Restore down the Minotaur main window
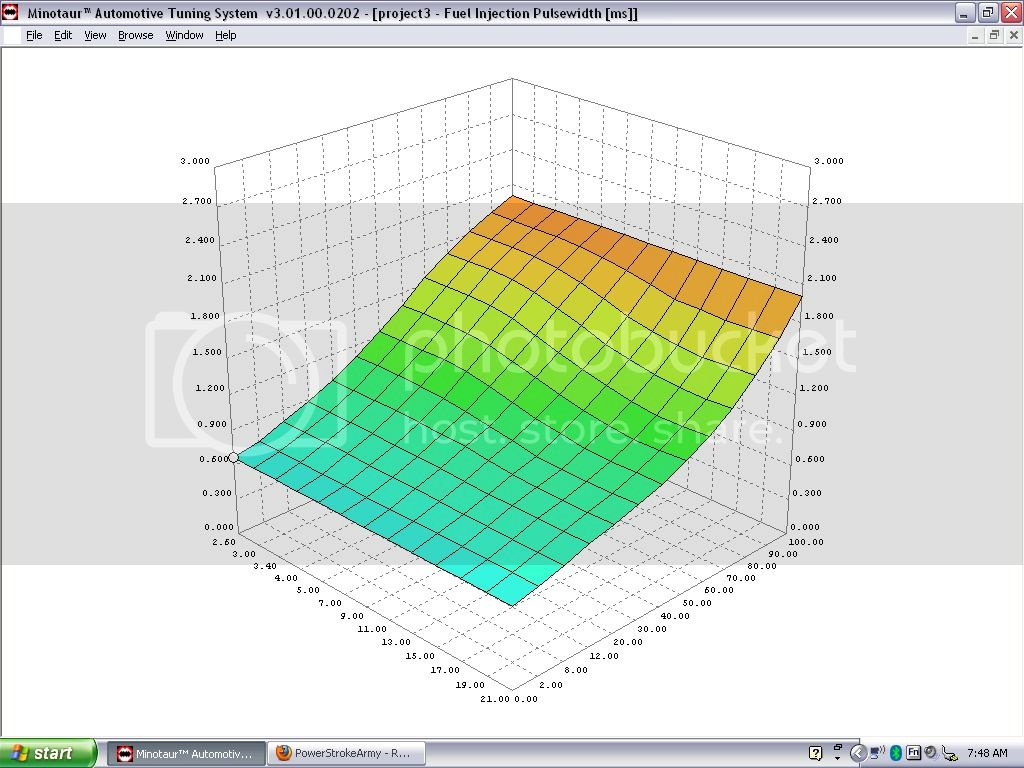 coord(988,12)
